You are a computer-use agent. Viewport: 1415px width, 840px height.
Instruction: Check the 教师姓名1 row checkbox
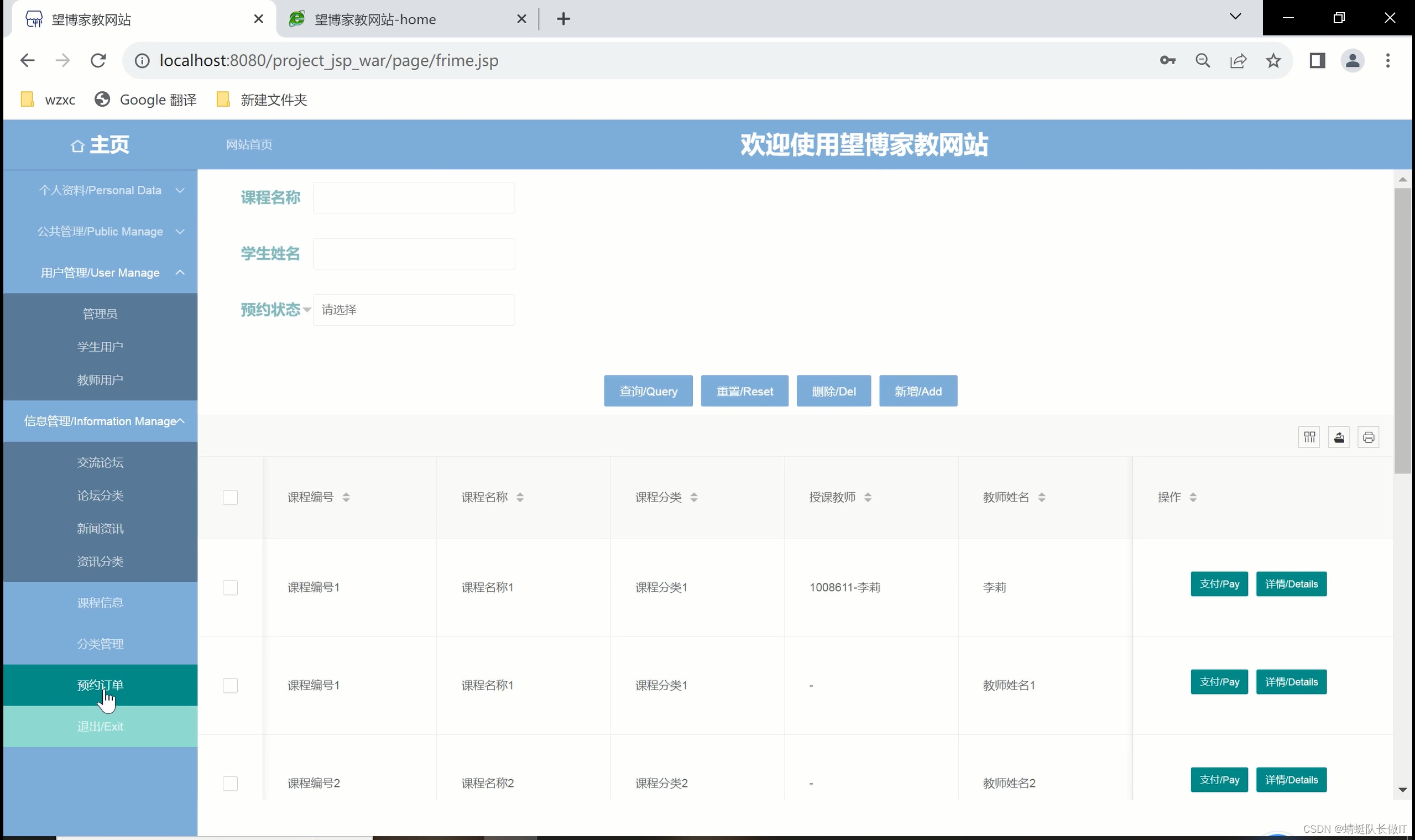coord(230,686)
